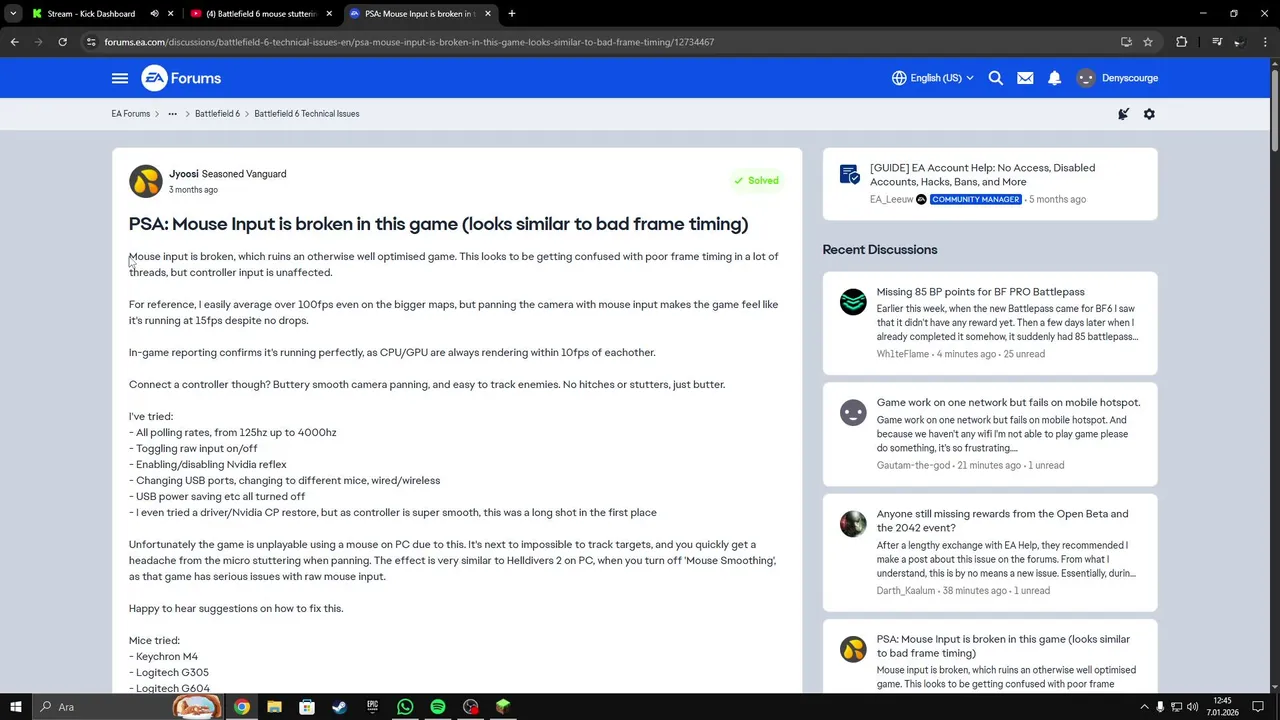Expand the breadcrumb ellipsis menu
The height and width of the screenshot is (720, 1280).
click(x=172, y=114)
